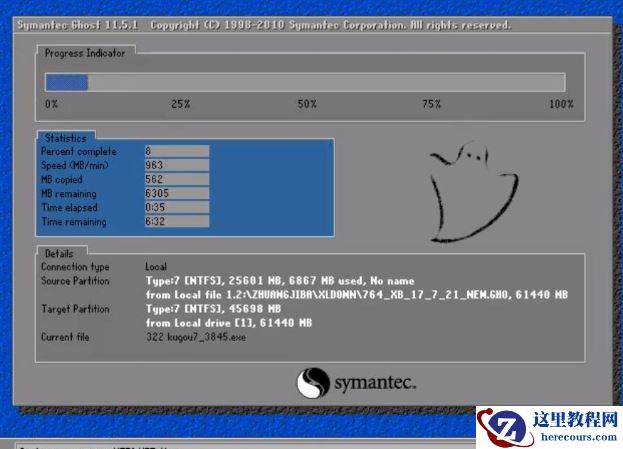Click the Progress Indicator group label
623x449 pixels.
coord(85,53)
